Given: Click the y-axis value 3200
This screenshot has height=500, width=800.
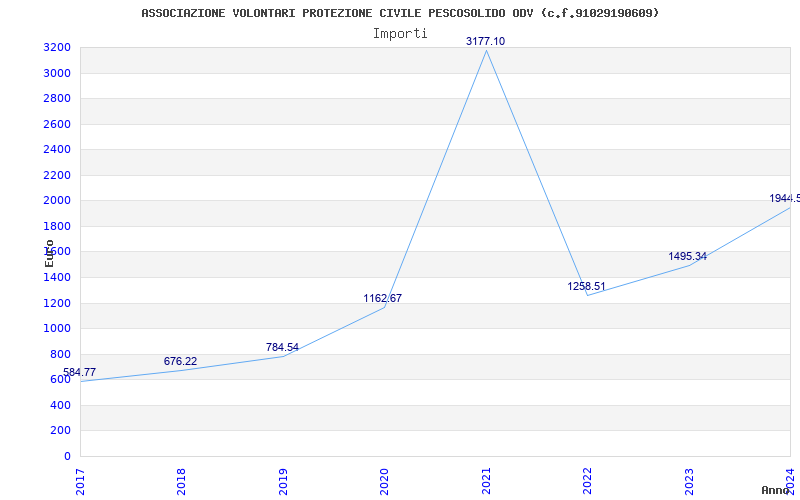Looking at the screenshot, I should pyautogui.click(x=57, y=48).
